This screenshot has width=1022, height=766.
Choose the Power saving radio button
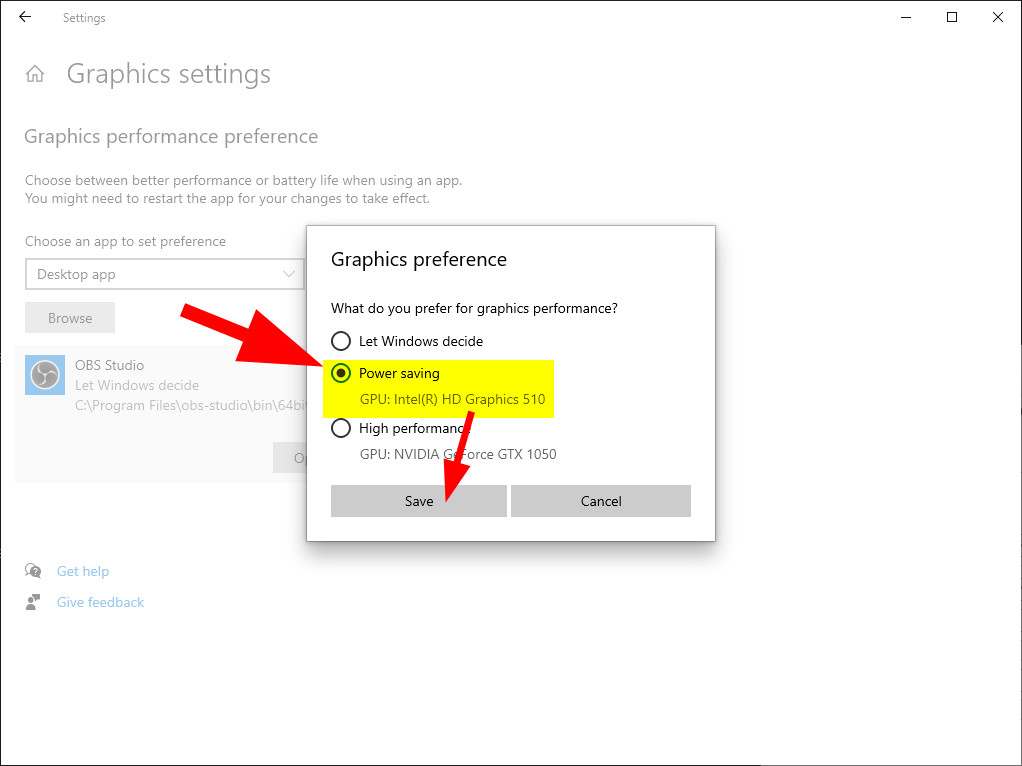(341, 373)
